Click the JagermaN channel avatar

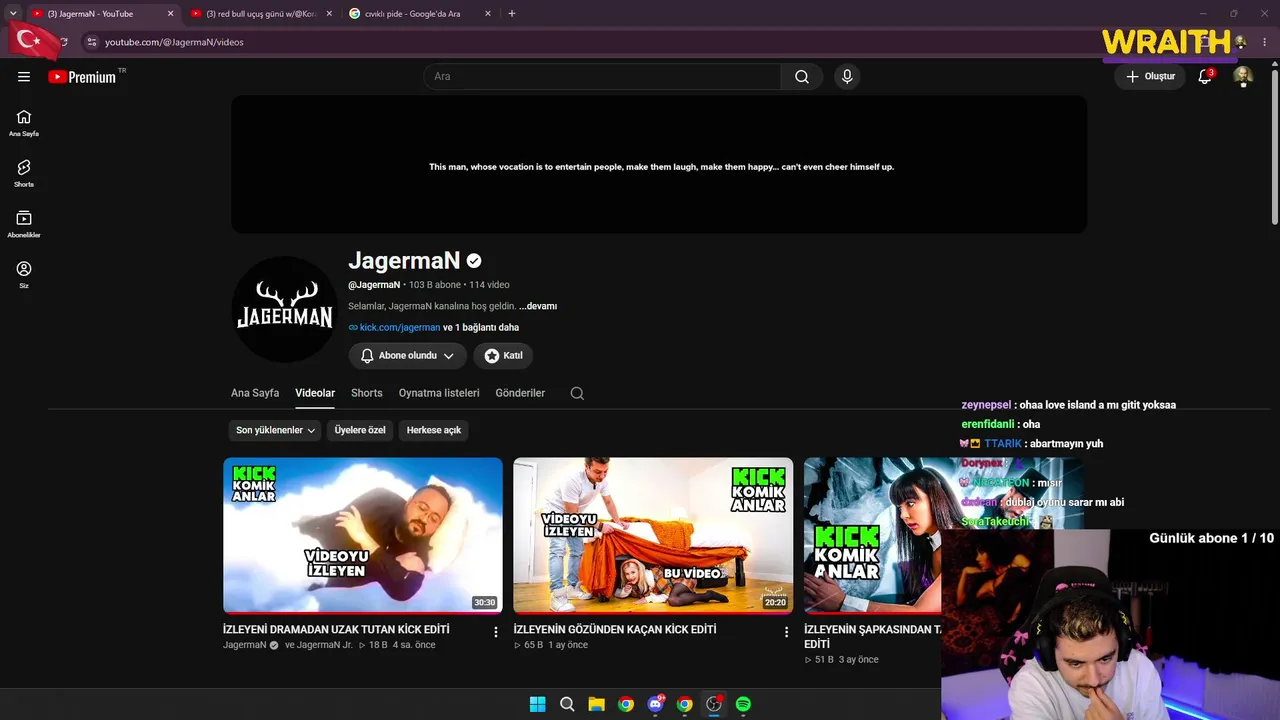[x=284, y=309]
